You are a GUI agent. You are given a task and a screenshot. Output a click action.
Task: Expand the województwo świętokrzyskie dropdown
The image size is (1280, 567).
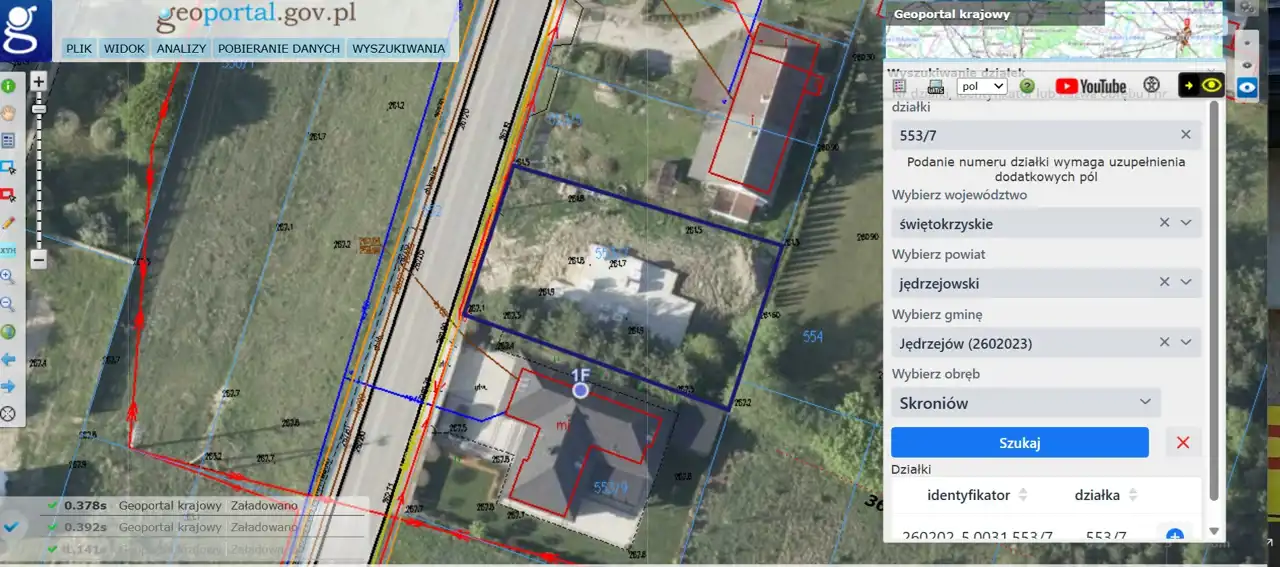point(1186,223)
